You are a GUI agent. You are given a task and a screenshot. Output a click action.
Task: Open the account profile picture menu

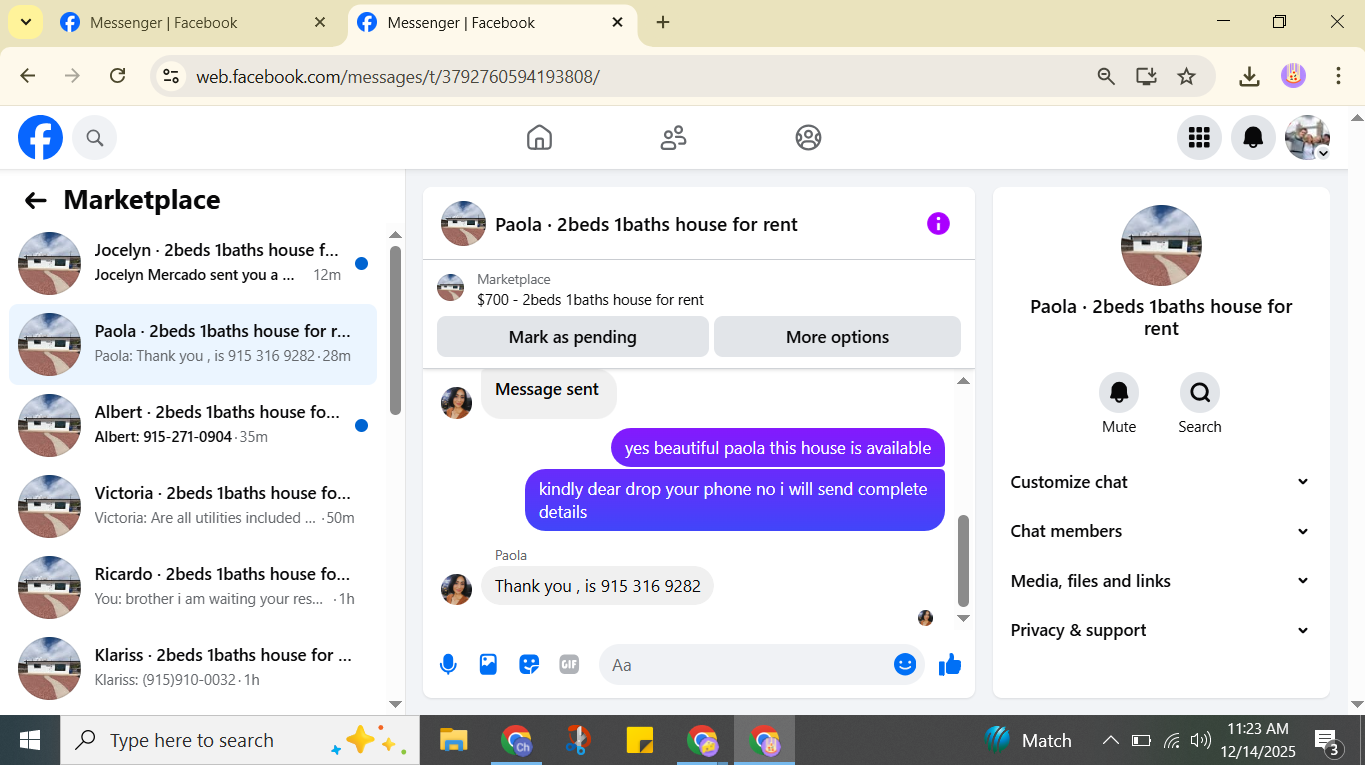(1307, 138)
